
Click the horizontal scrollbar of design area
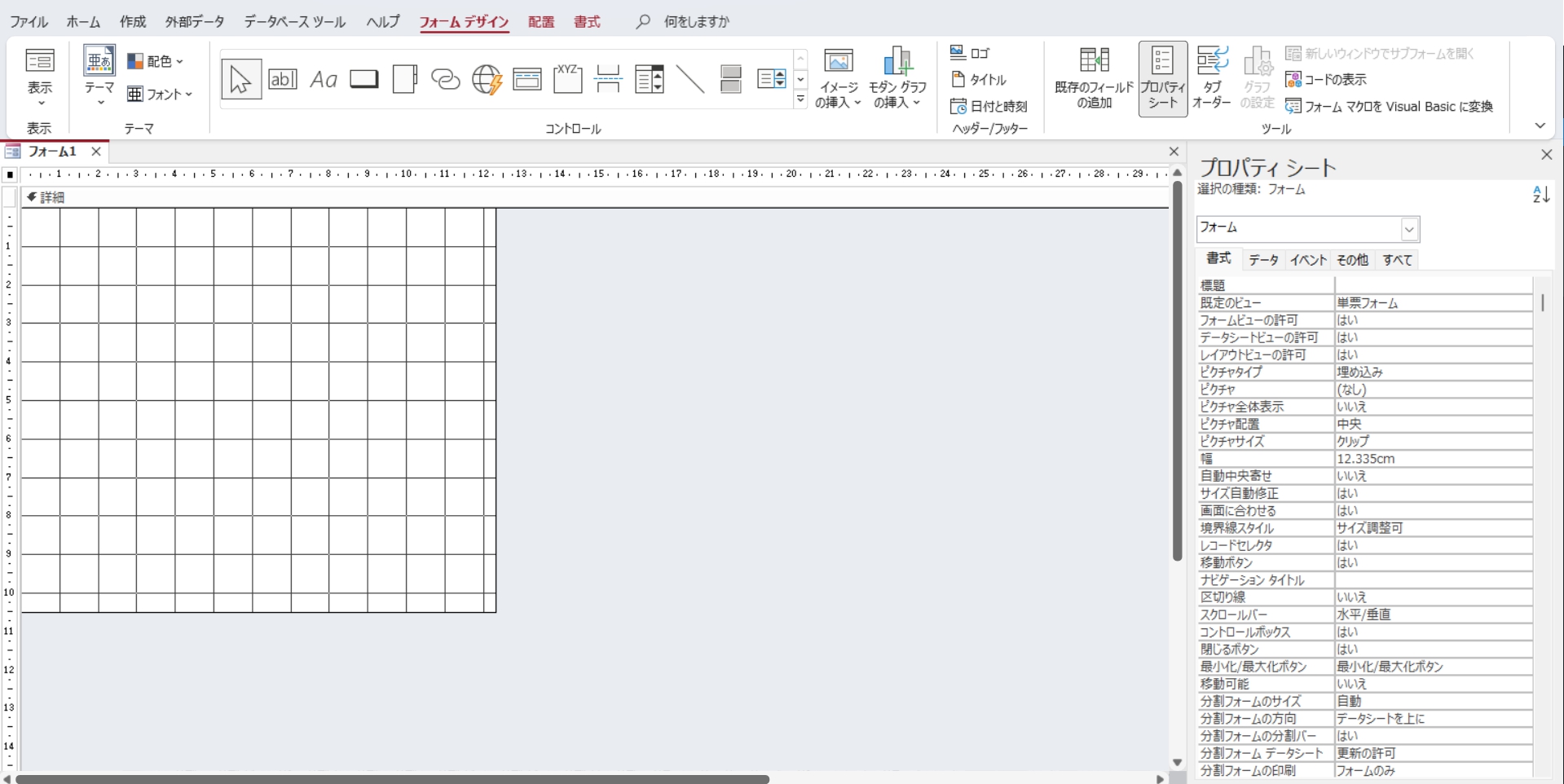391,779
